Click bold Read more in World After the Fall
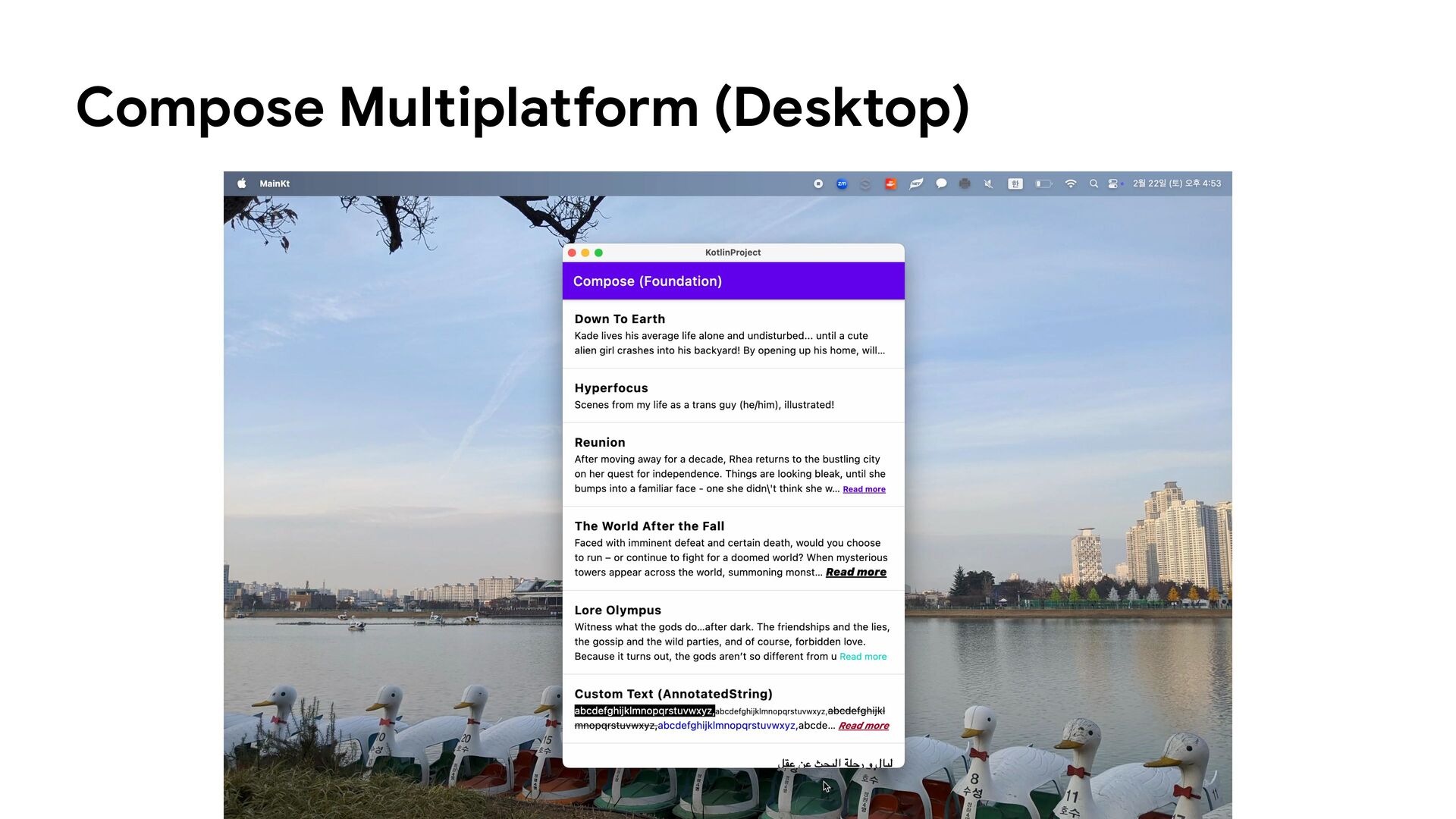 855,573
